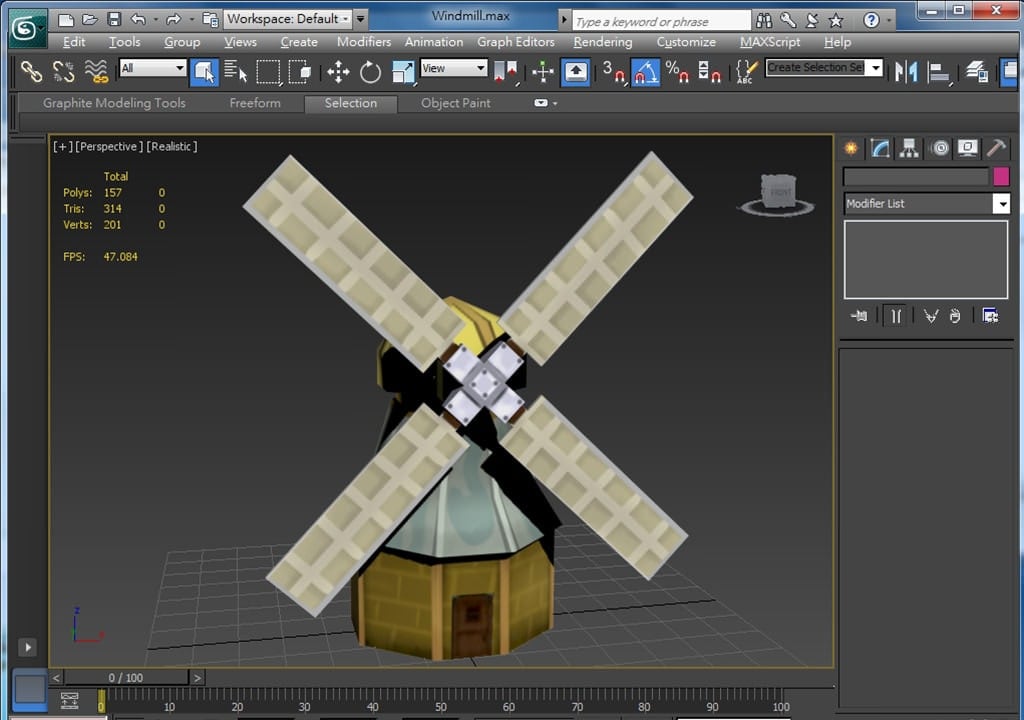1024x720 pixels.
Task: Open the Create panel star icon
Action: click(851, 148)
